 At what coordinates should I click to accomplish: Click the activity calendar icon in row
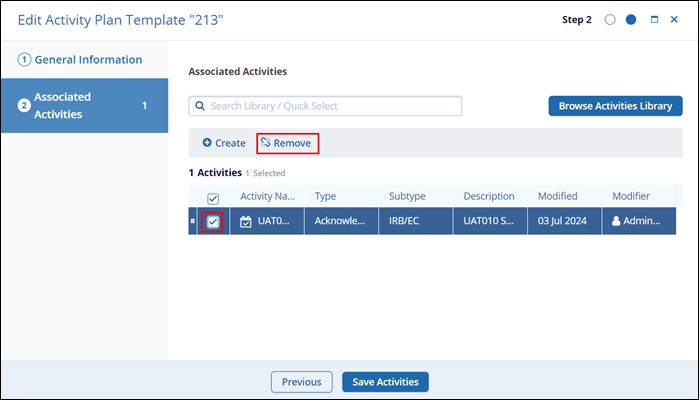(246, 221)
